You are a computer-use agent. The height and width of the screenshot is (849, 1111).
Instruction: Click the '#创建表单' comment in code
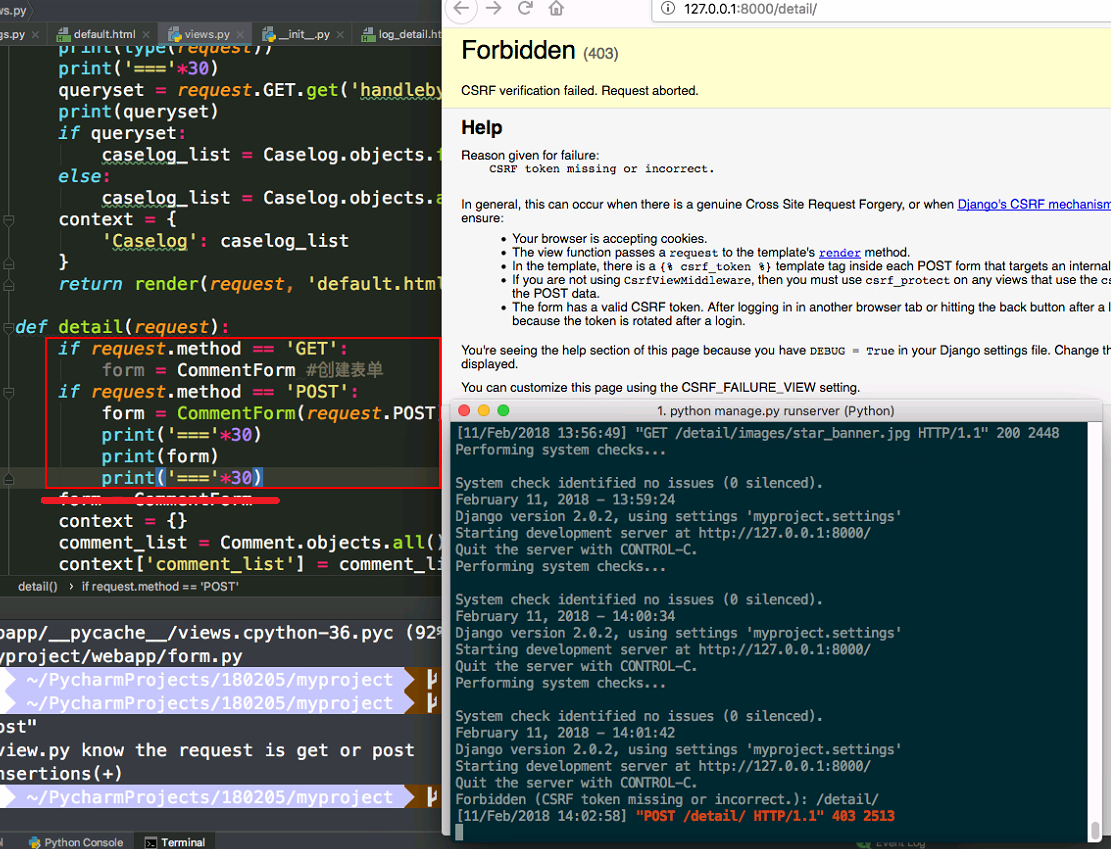tap(344, 370)
